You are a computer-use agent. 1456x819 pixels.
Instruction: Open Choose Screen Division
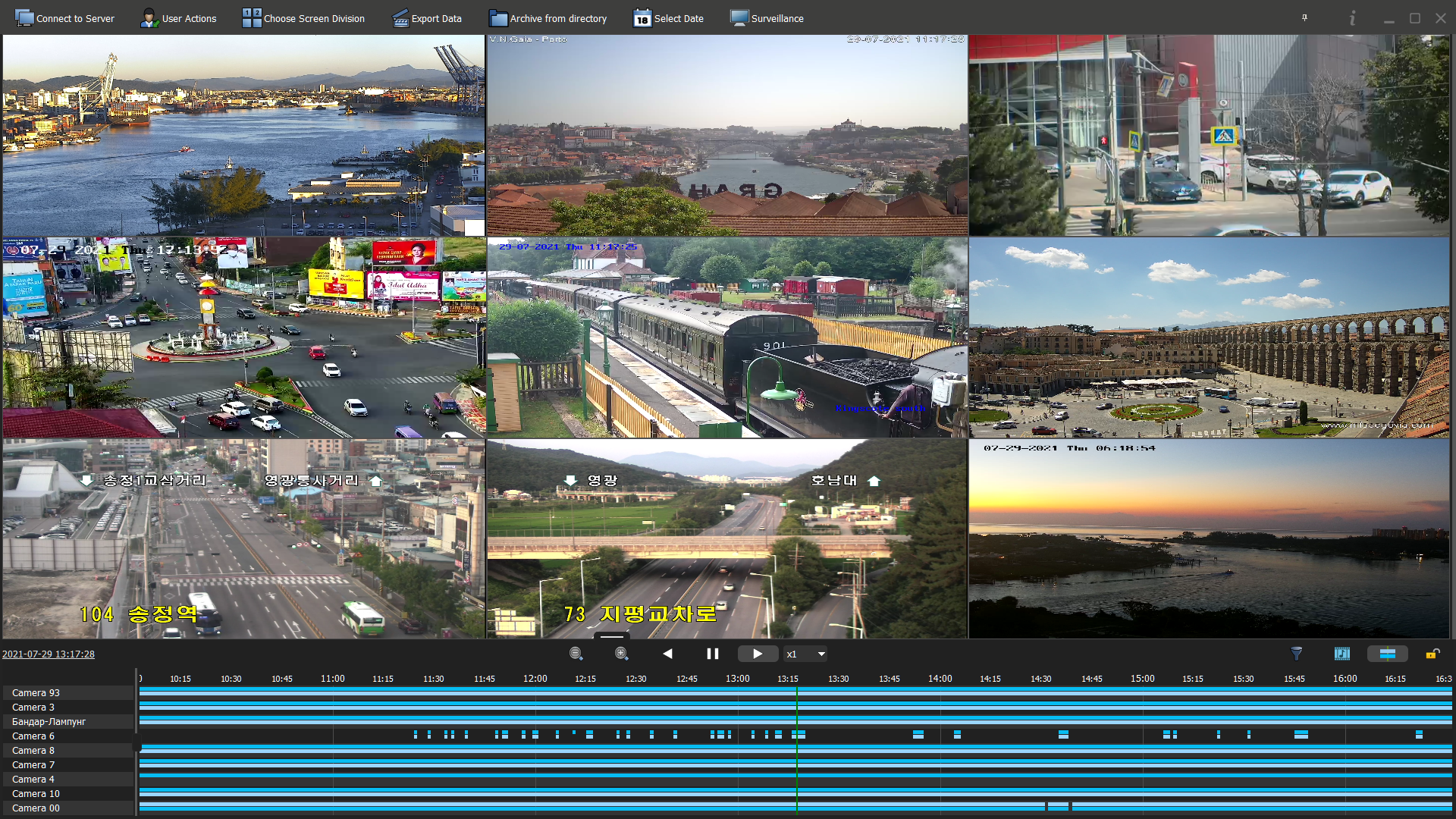pyautogui.click(x=303, y=18)
